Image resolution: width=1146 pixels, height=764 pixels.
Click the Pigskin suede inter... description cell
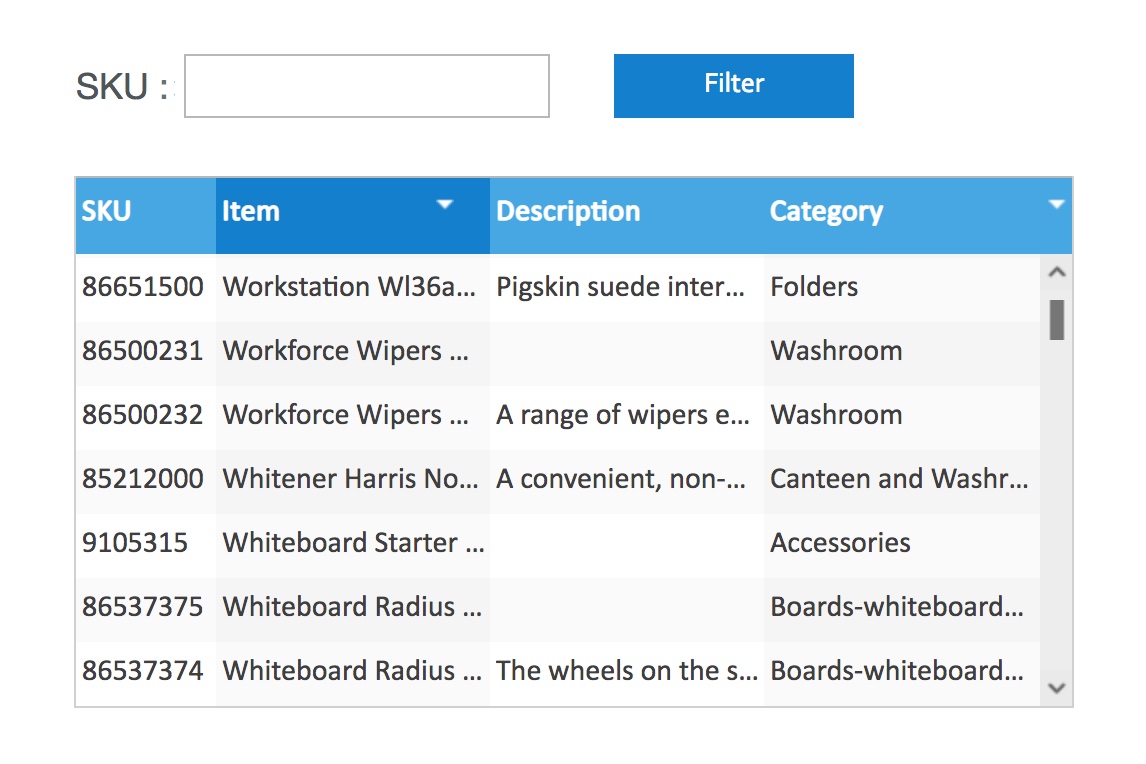tap(626, 287)
